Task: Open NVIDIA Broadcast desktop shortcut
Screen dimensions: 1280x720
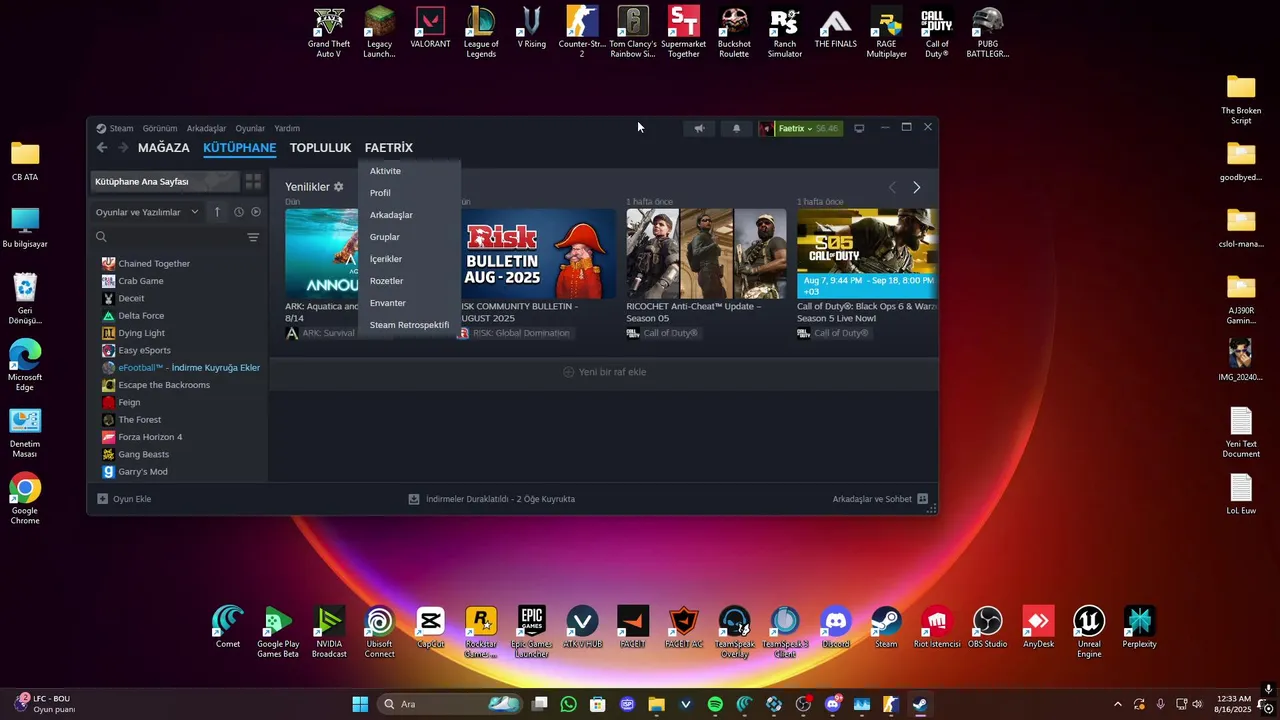Action: tap(329, 632)
